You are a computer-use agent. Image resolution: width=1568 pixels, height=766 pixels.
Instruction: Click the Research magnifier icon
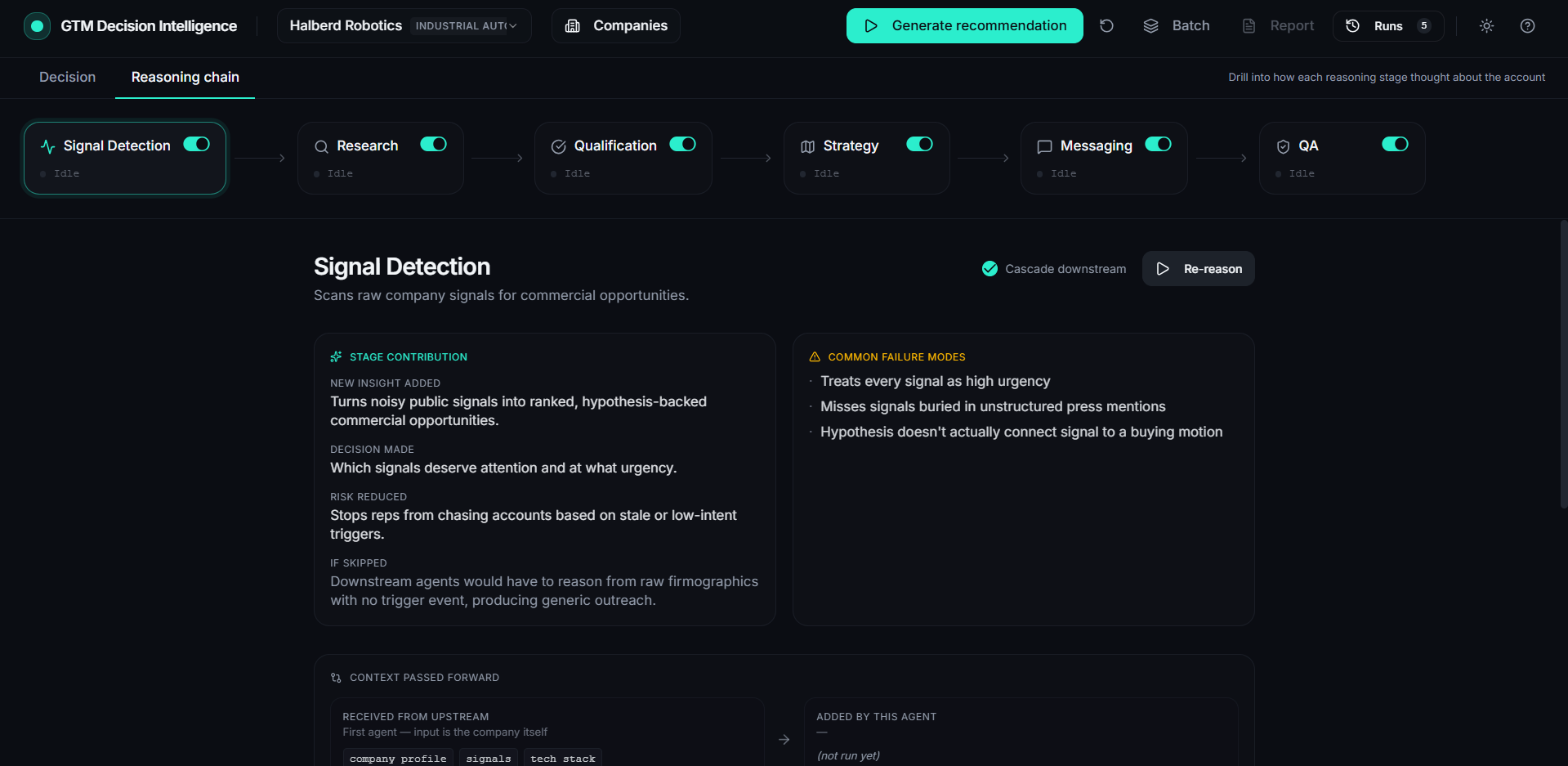pos(322,146)
